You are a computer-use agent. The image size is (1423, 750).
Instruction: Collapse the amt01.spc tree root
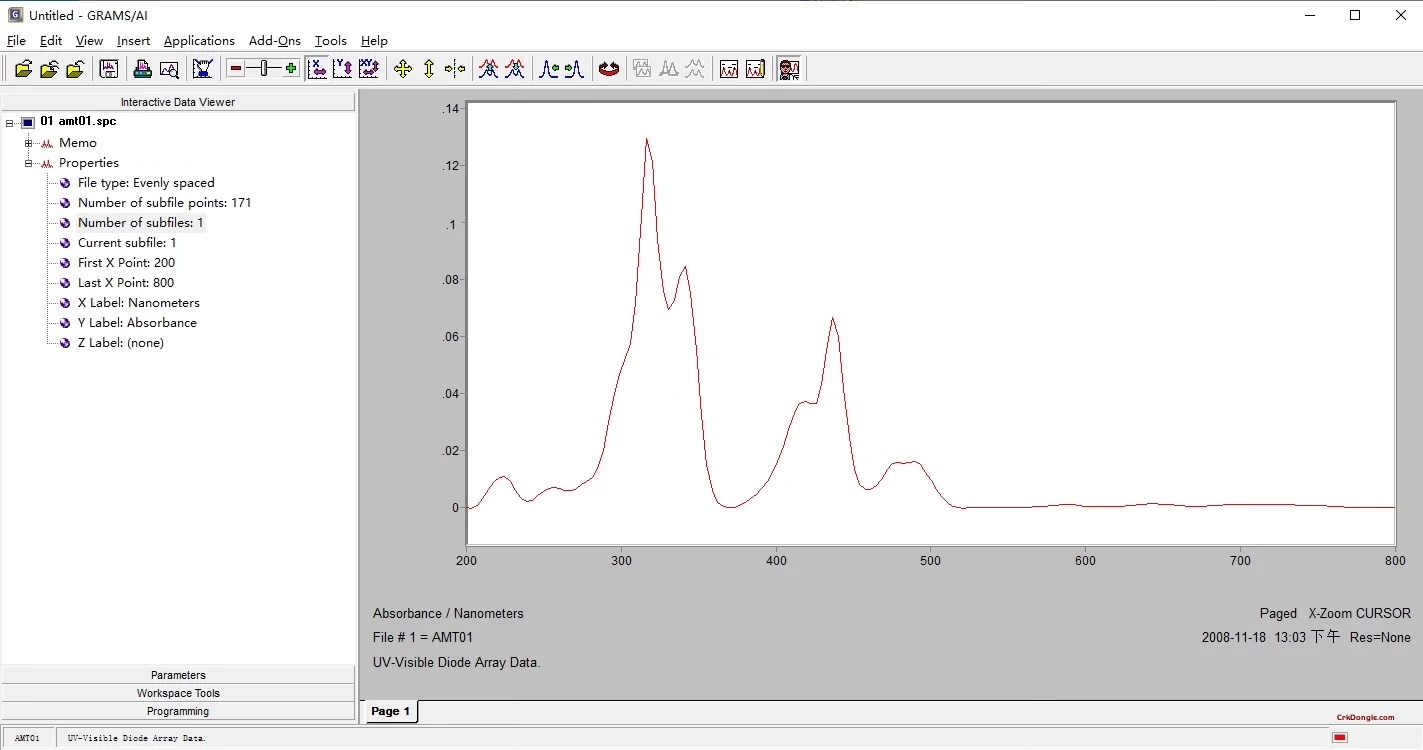click(x=10, y=121)
